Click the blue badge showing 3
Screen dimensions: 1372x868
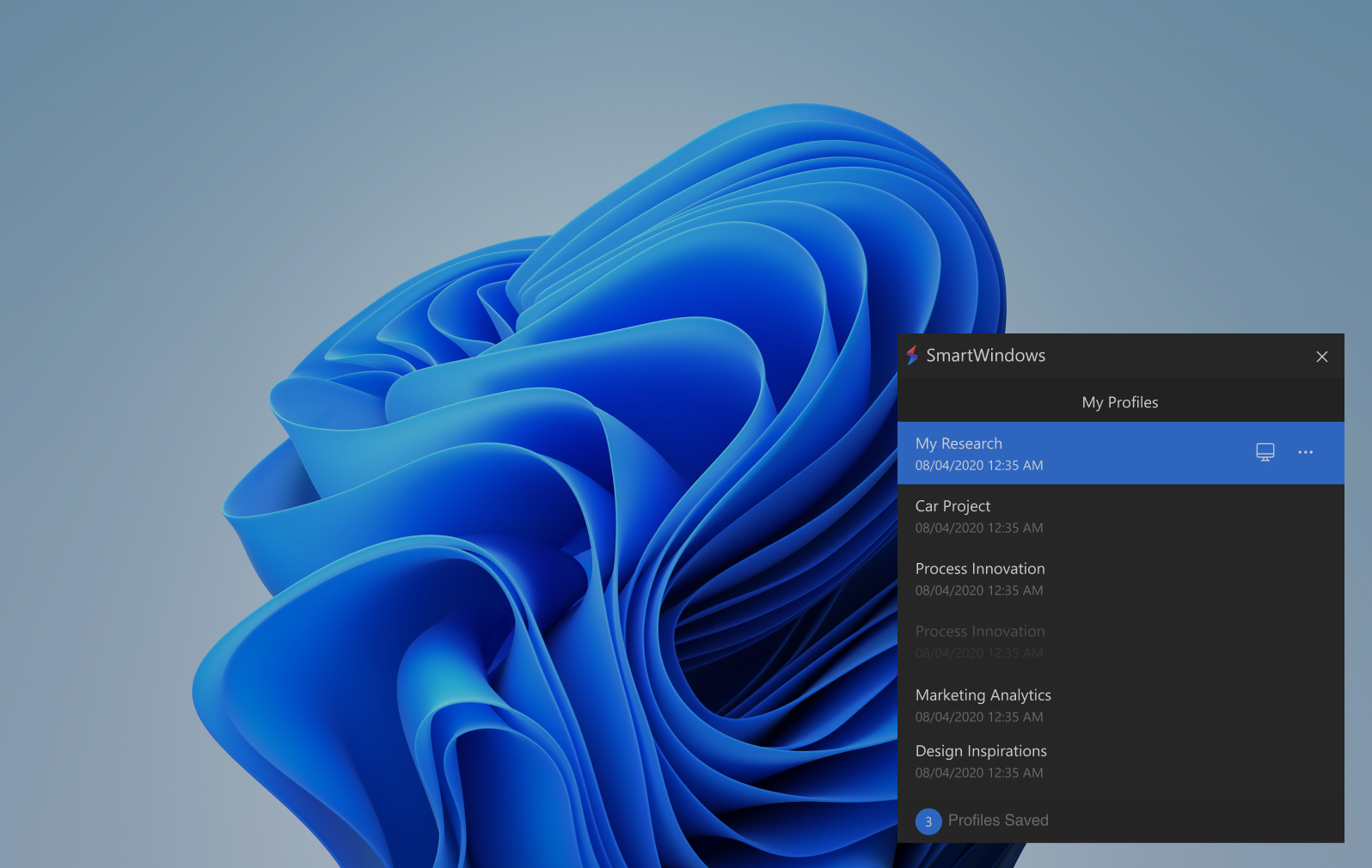click(928, 822)
